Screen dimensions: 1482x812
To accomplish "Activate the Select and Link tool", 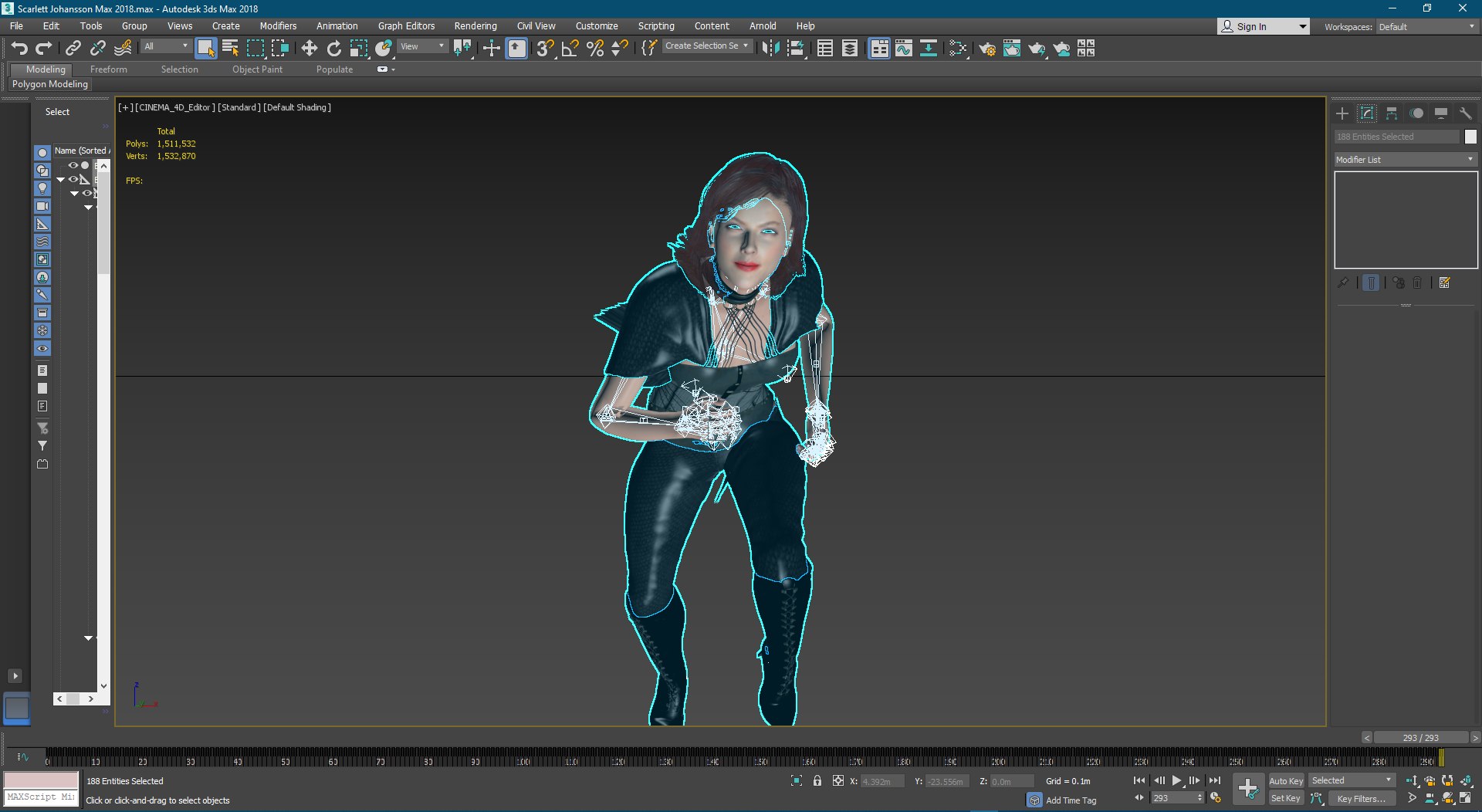I will tap(73, 48).
